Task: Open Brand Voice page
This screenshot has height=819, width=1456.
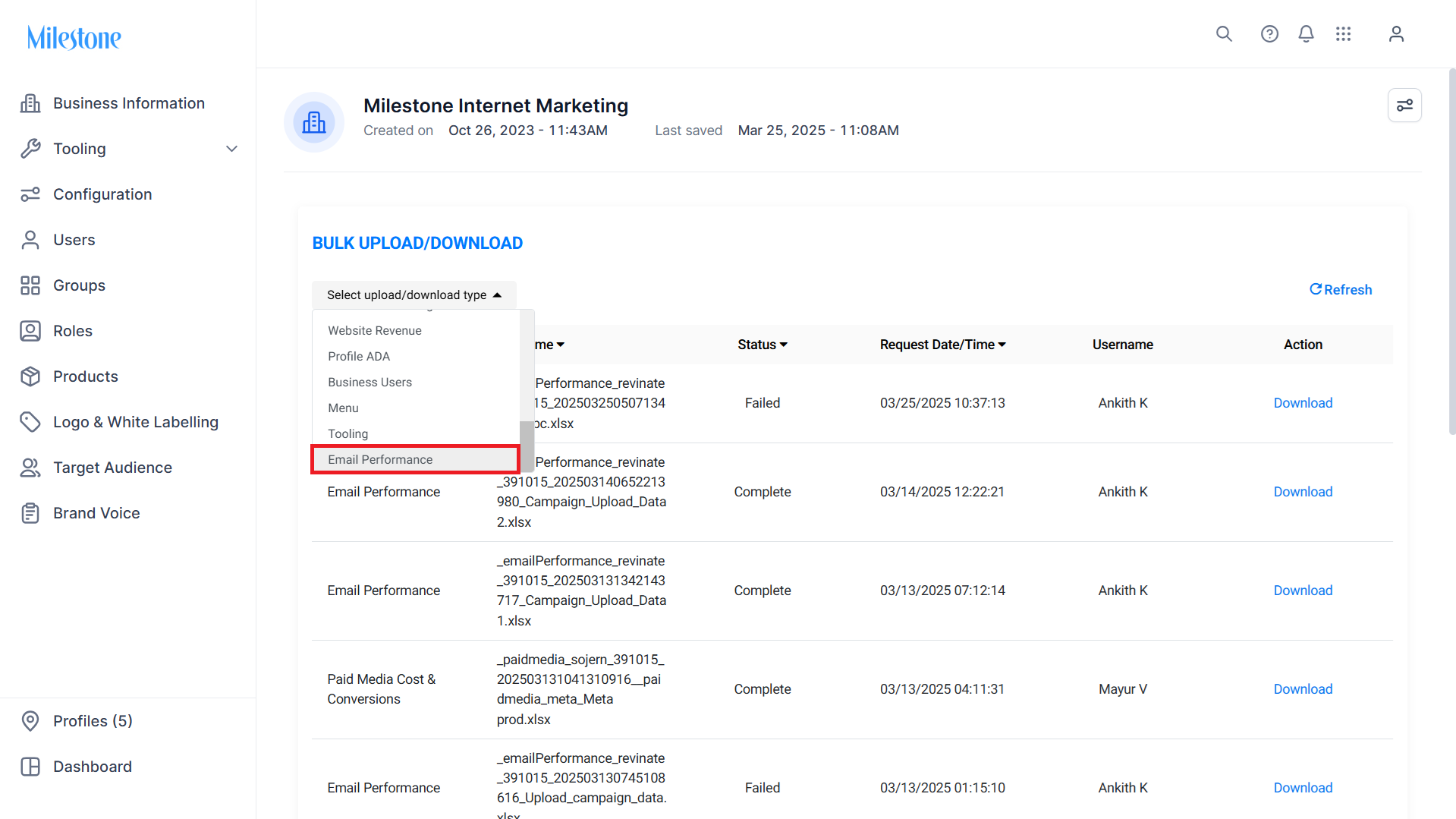Action: click(x=96, y=513)
